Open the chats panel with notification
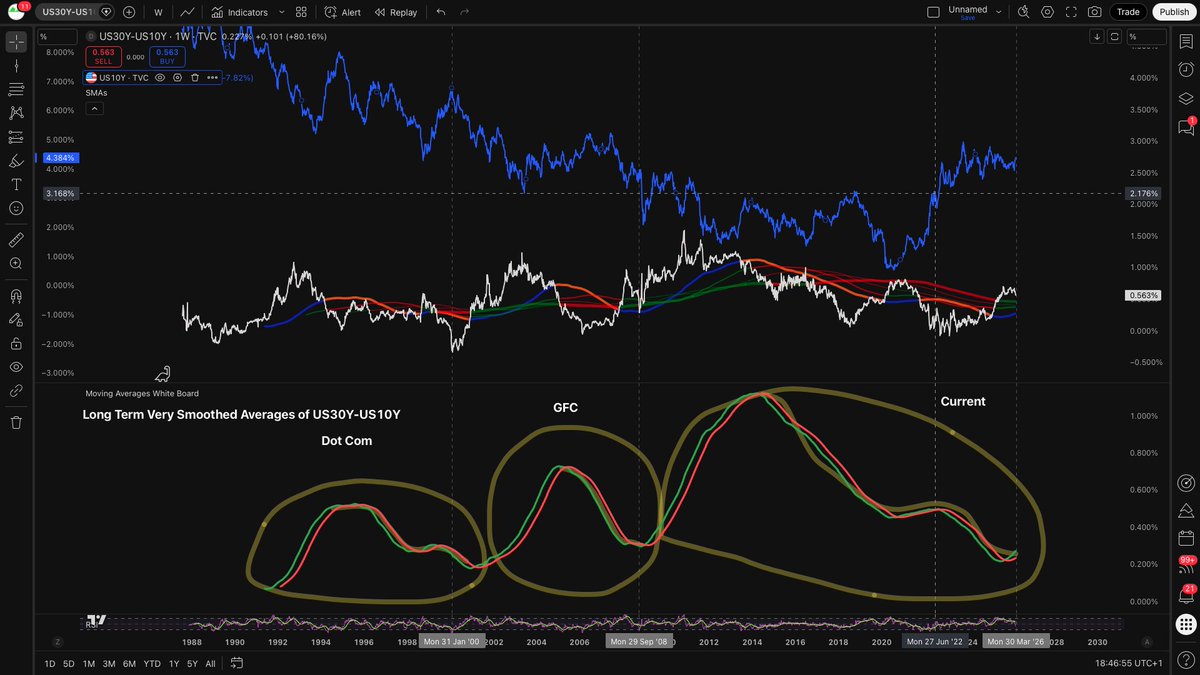The image size is (1200, 675). coord(1185,127)
